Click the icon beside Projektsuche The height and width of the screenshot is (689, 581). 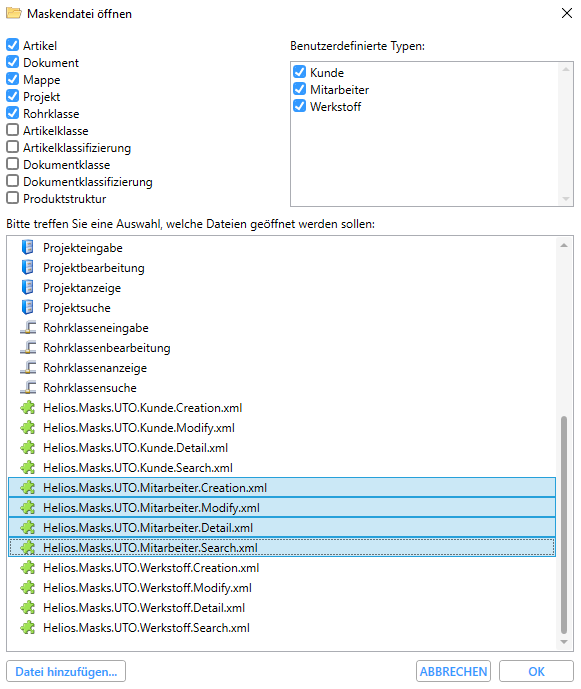point(28,307)
